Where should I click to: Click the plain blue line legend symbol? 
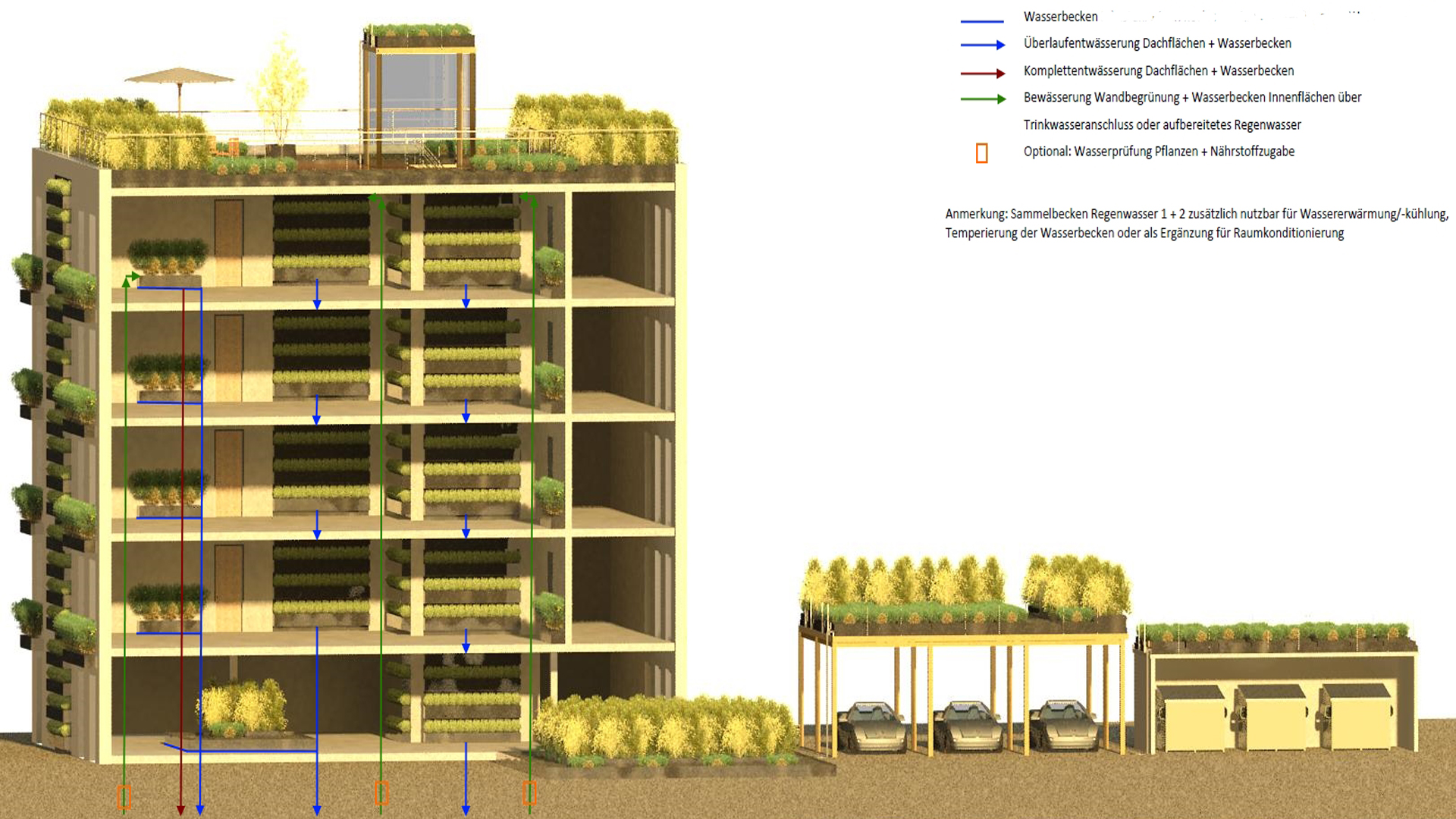tap(982, 21)
